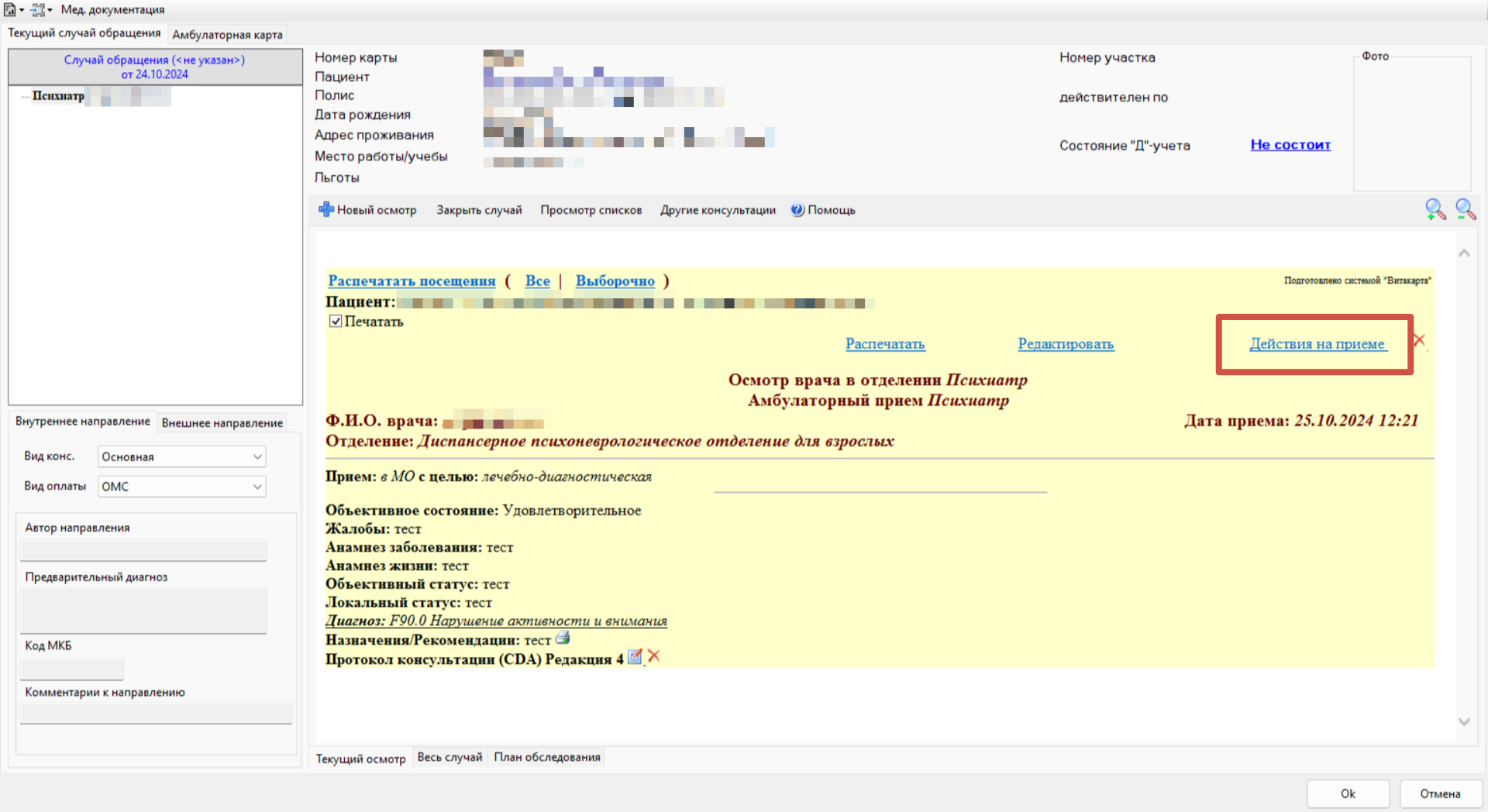
Task: Click the zoom out magnifier icon
Action: click(x=1465, y=209)
